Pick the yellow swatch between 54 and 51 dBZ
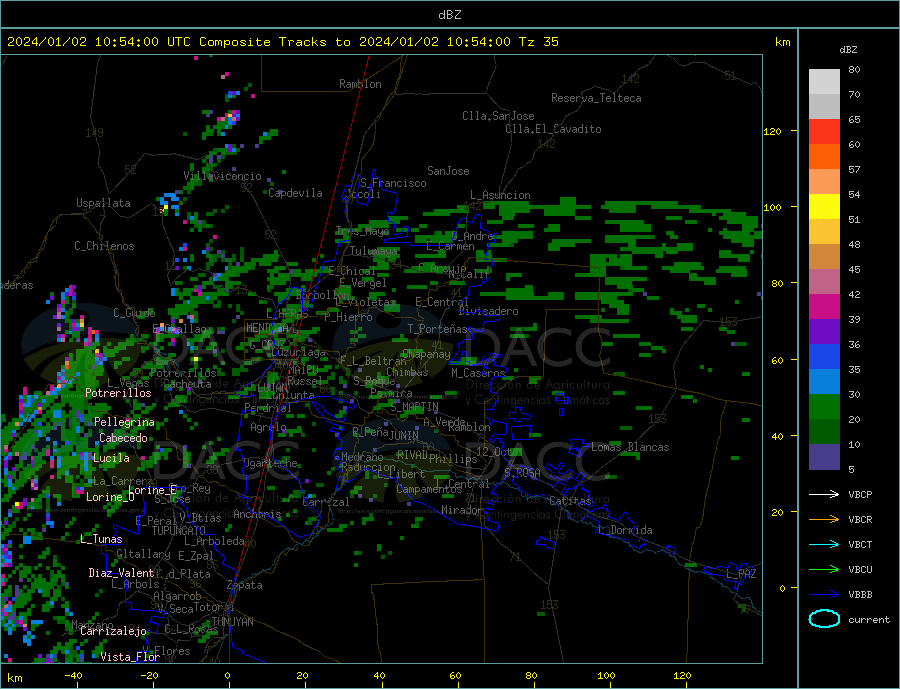Screen dimensions: 900x689 (x=824, y=207)
